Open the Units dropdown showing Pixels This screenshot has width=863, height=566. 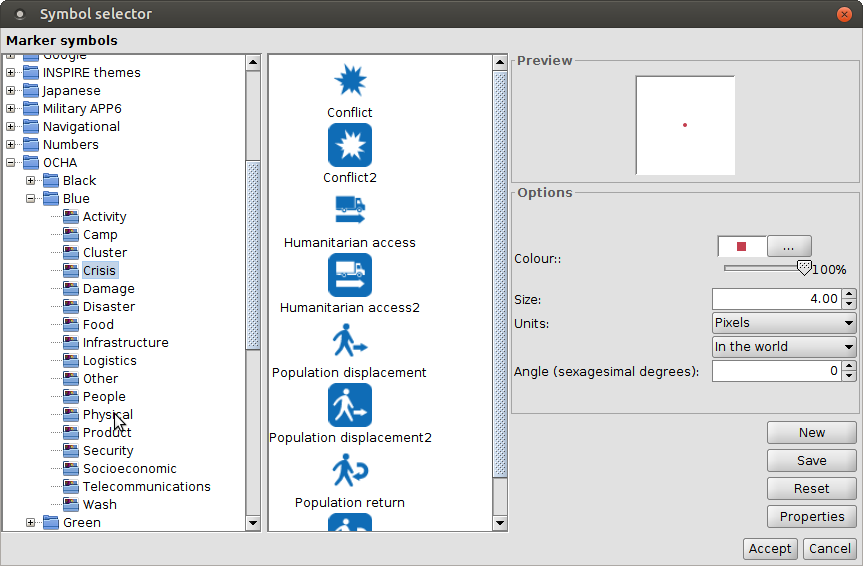click(x=783, y=323)
